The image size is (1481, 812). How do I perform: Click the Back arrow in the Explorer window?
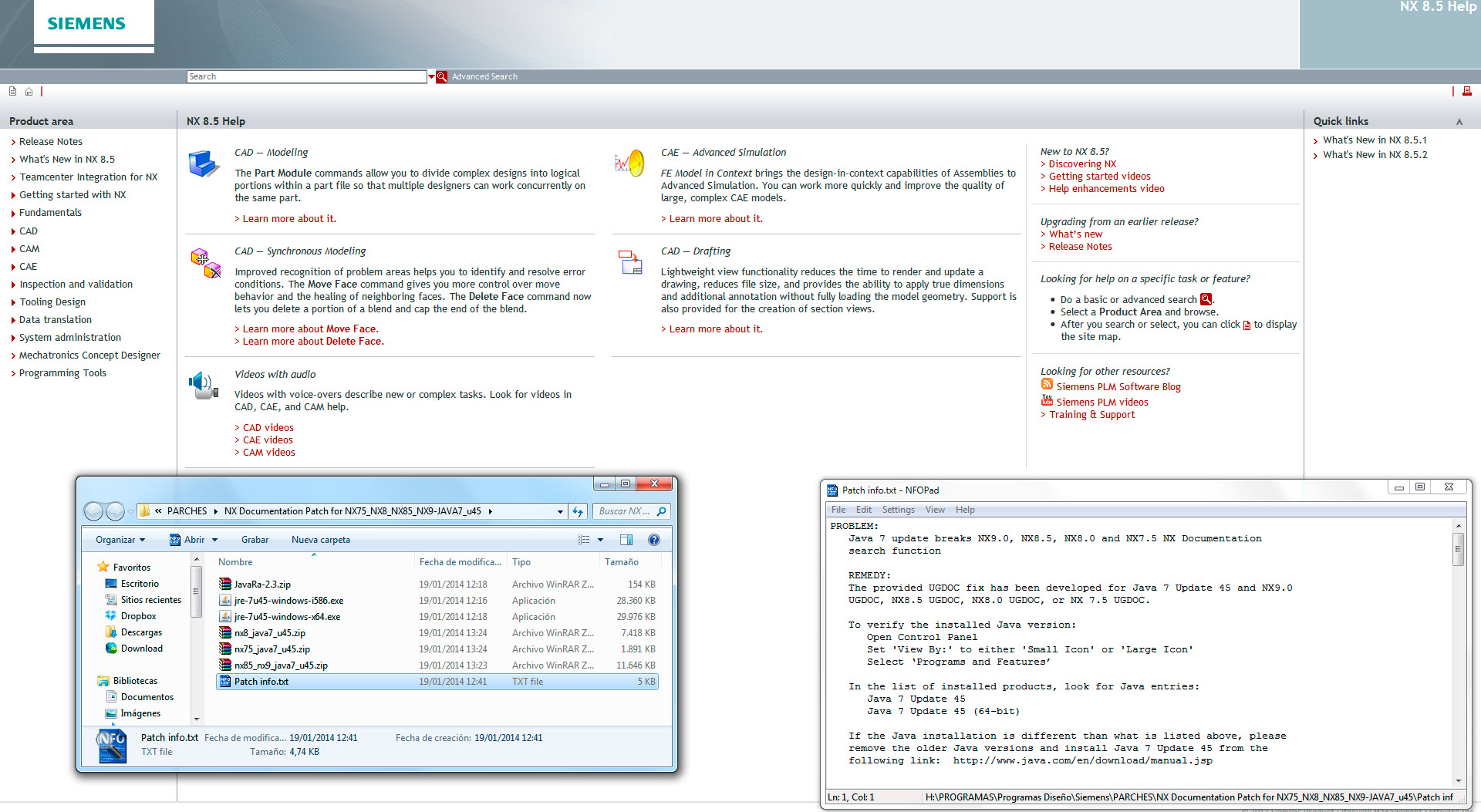coord(93,510)
